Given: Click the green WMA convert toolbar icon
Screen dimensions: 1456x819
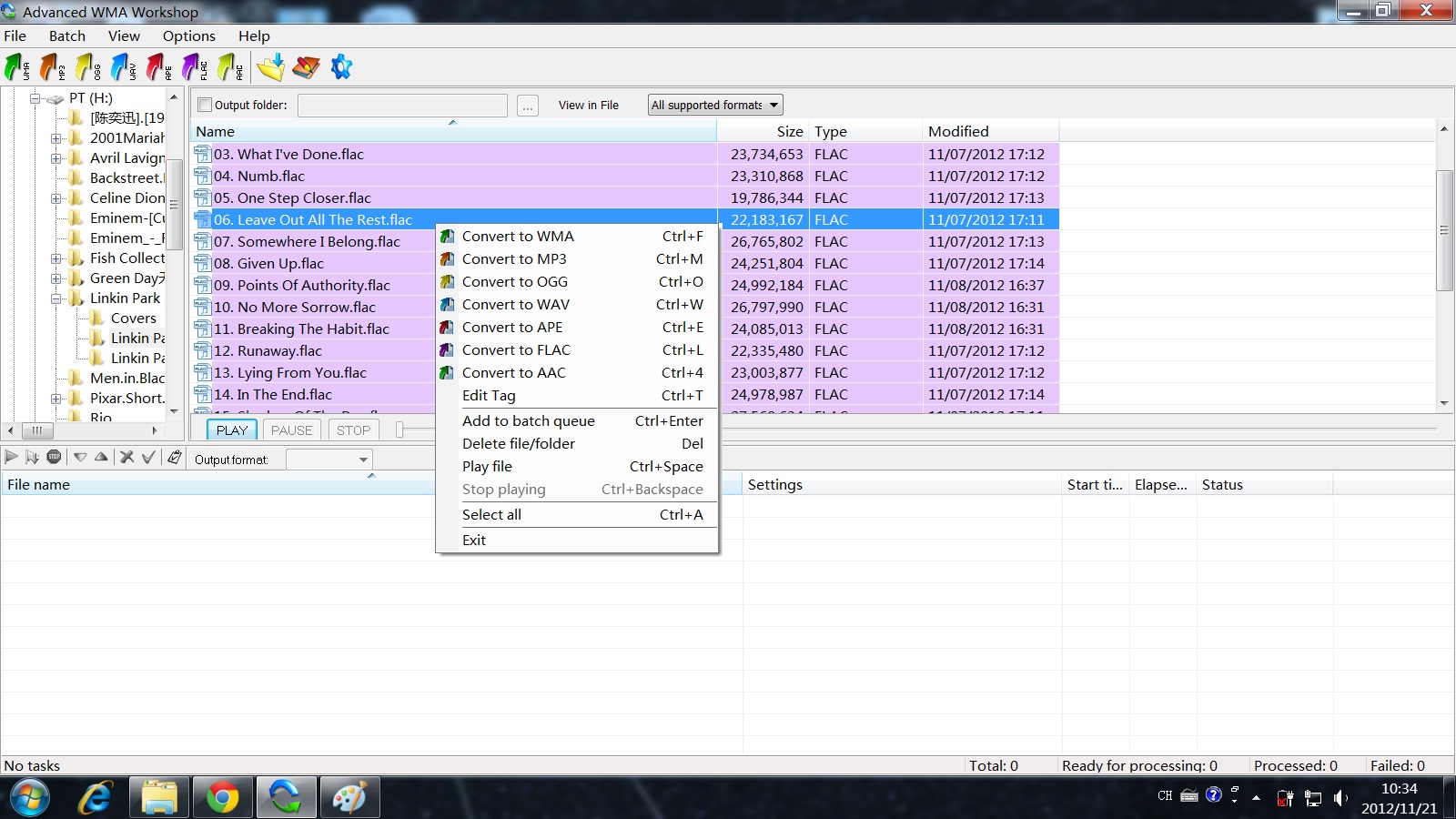Looking at the screenshot, I should (x=16, y=66).
